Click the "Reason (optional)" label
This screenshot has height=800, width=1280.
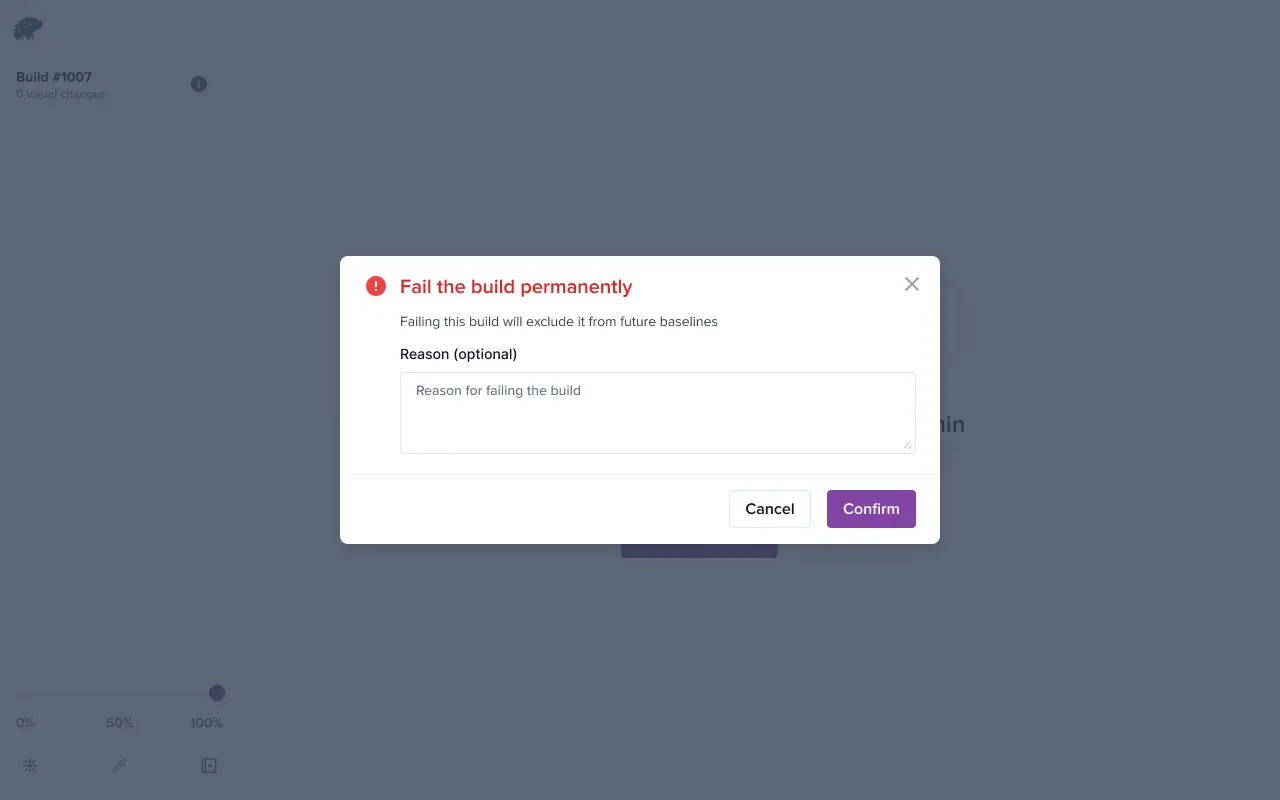pyautogui.click(x=458, y=354)
